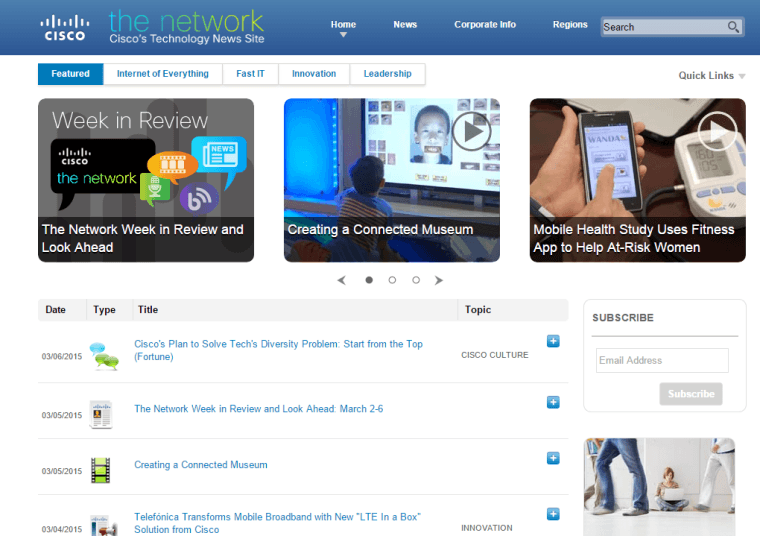760x536 pixels.
Task: Play the Mobile Health Study video
Action: pos(717,131)
